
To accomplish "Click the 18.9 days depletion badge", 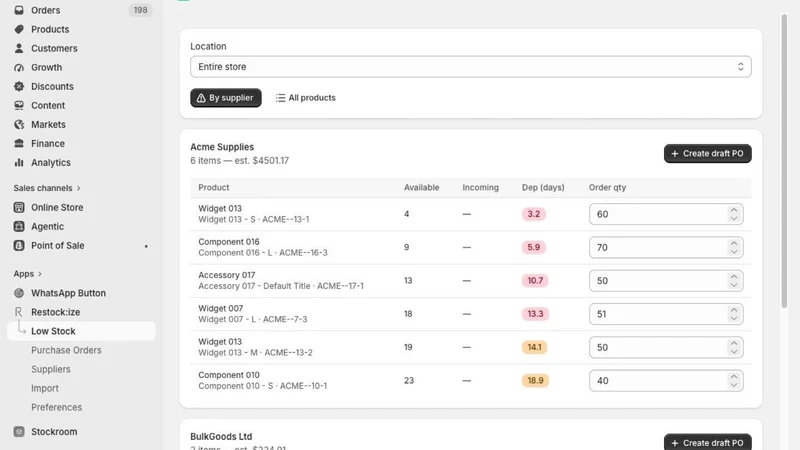I will tap(535, 381).
